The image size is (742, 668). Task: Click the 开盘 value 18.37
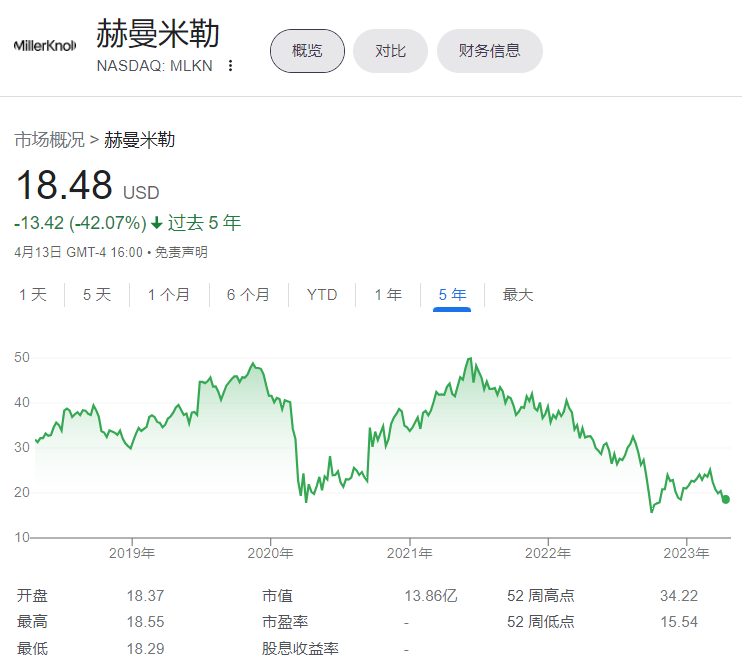pyautogui.click(x=145, y=596)
